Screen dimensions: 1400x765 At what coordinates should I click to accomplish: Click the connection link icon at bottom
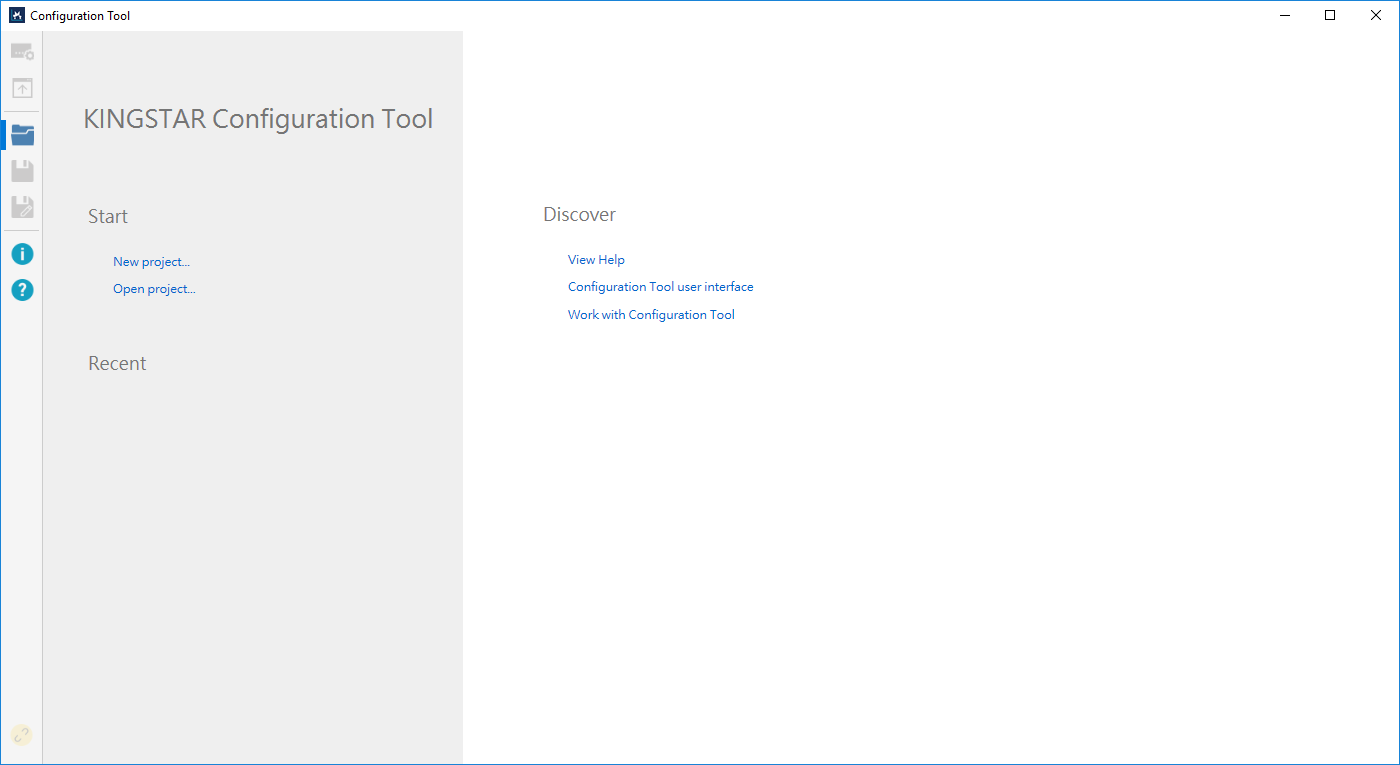(22, 735)
